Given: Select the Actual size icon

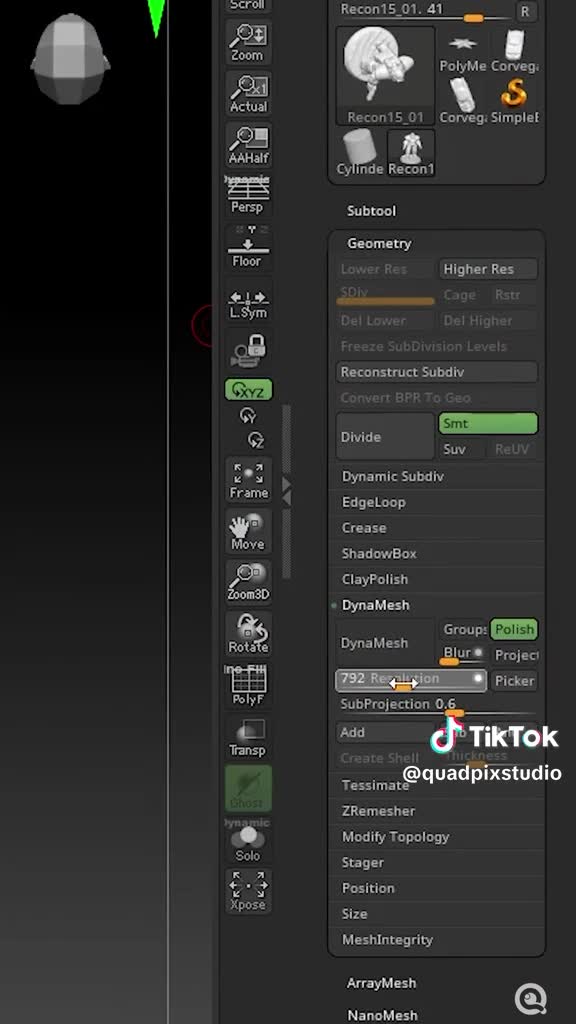Looking at the screenshot, I should tap(248, 94).
